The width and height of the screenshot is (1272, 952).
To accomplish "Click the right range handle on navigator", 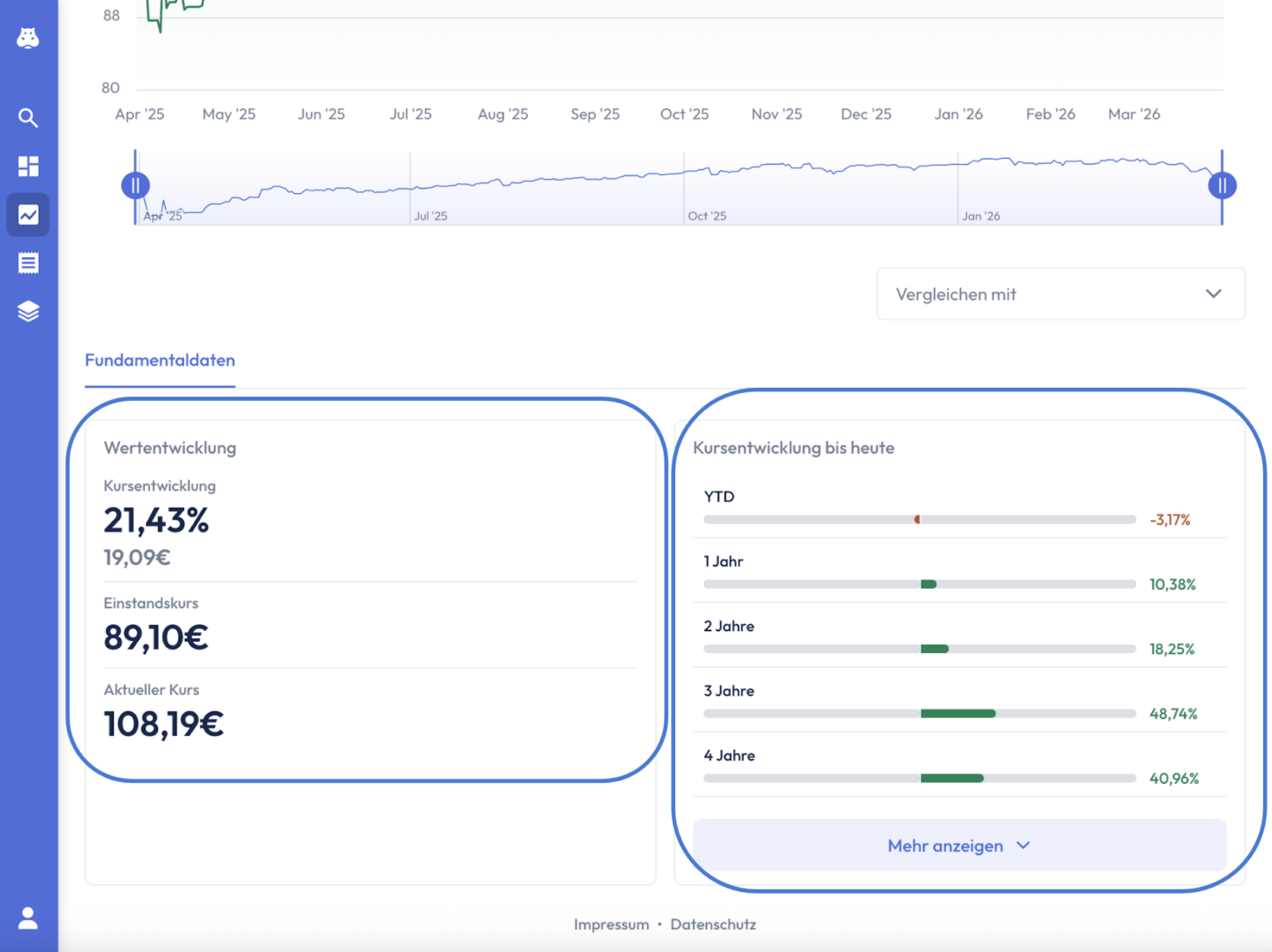I will [x=1222, y=186].
